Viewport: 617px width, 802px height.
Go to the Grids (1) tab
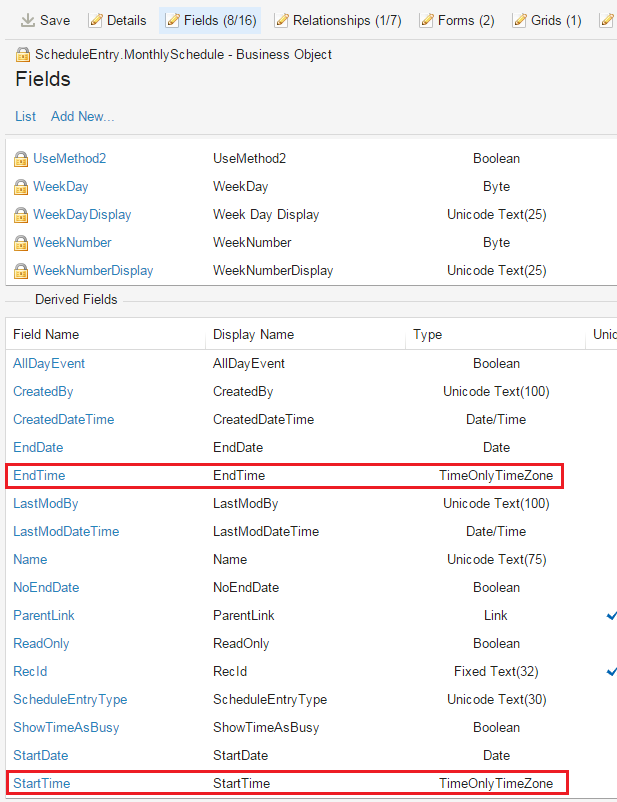(546, 20)
